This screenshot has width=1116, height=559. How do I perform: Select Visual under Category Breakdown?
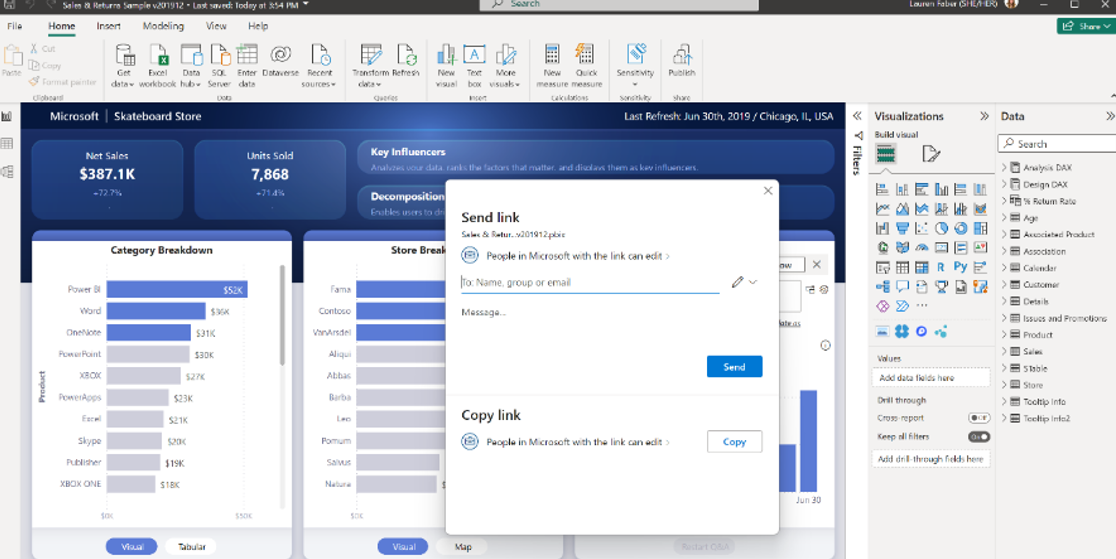point(132,547)
